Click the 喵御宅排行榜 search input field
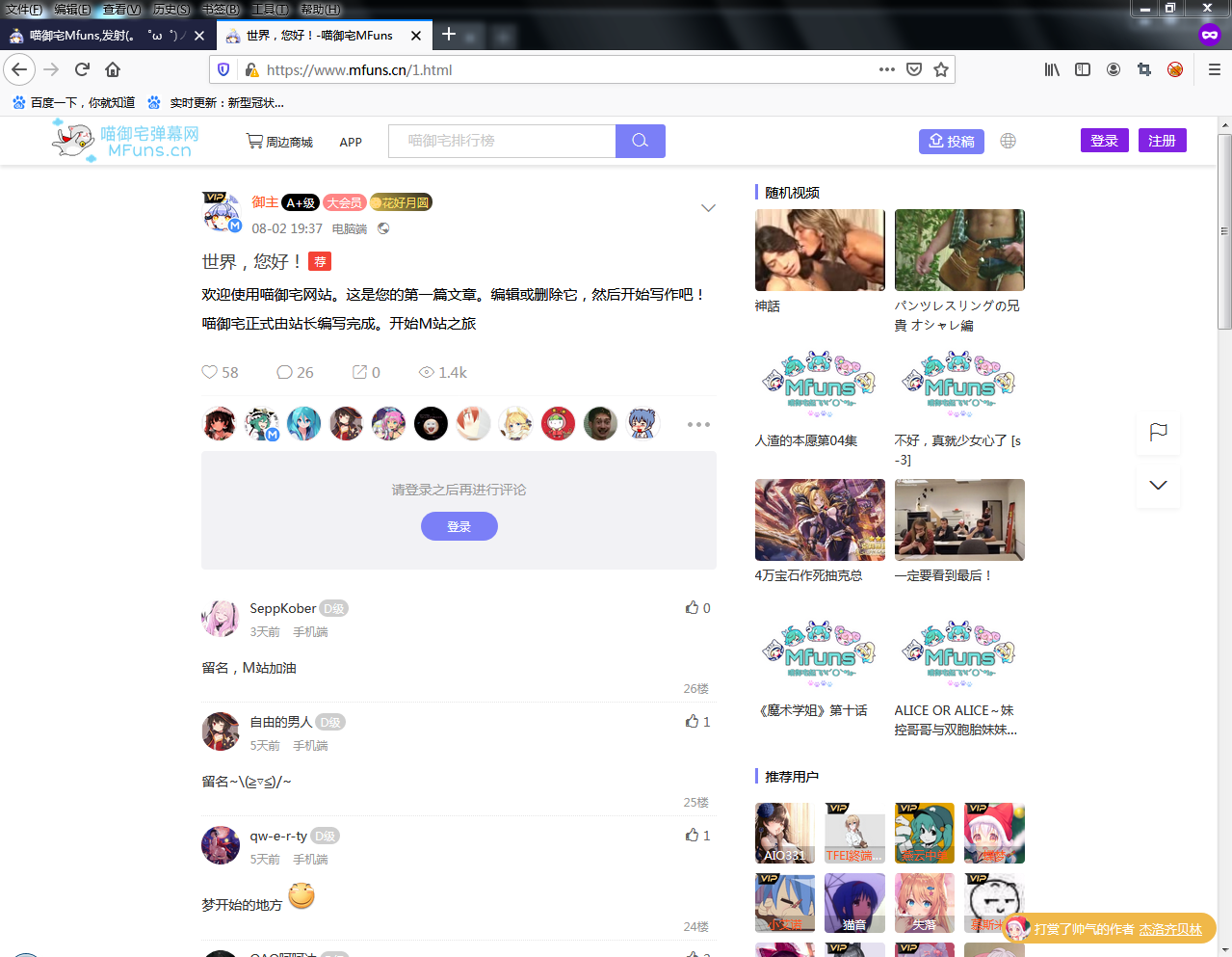Viewport: 1232px width, 957px height. coord(501,141)
